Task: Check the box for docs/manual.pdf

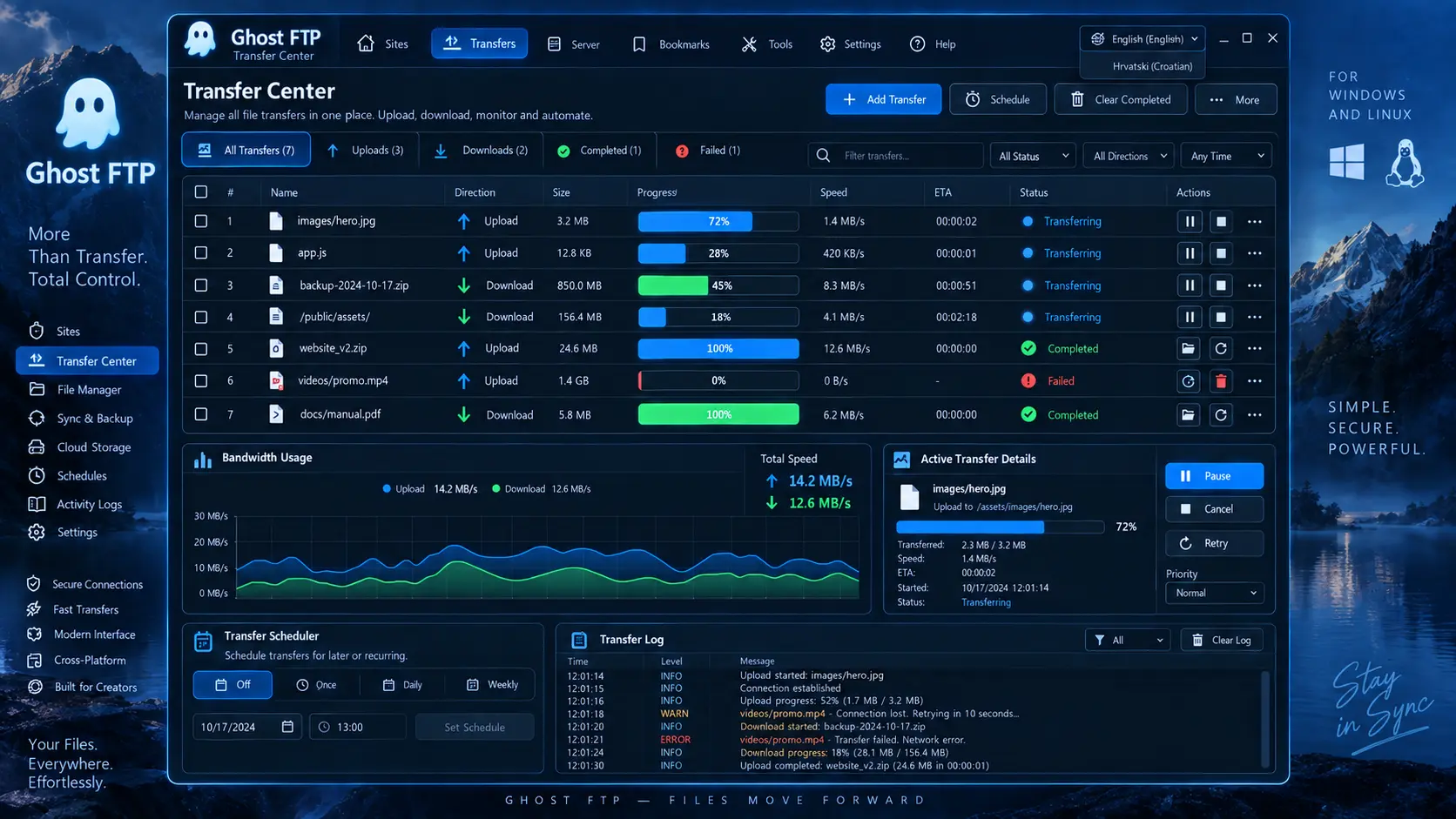Action: (201, 415)
